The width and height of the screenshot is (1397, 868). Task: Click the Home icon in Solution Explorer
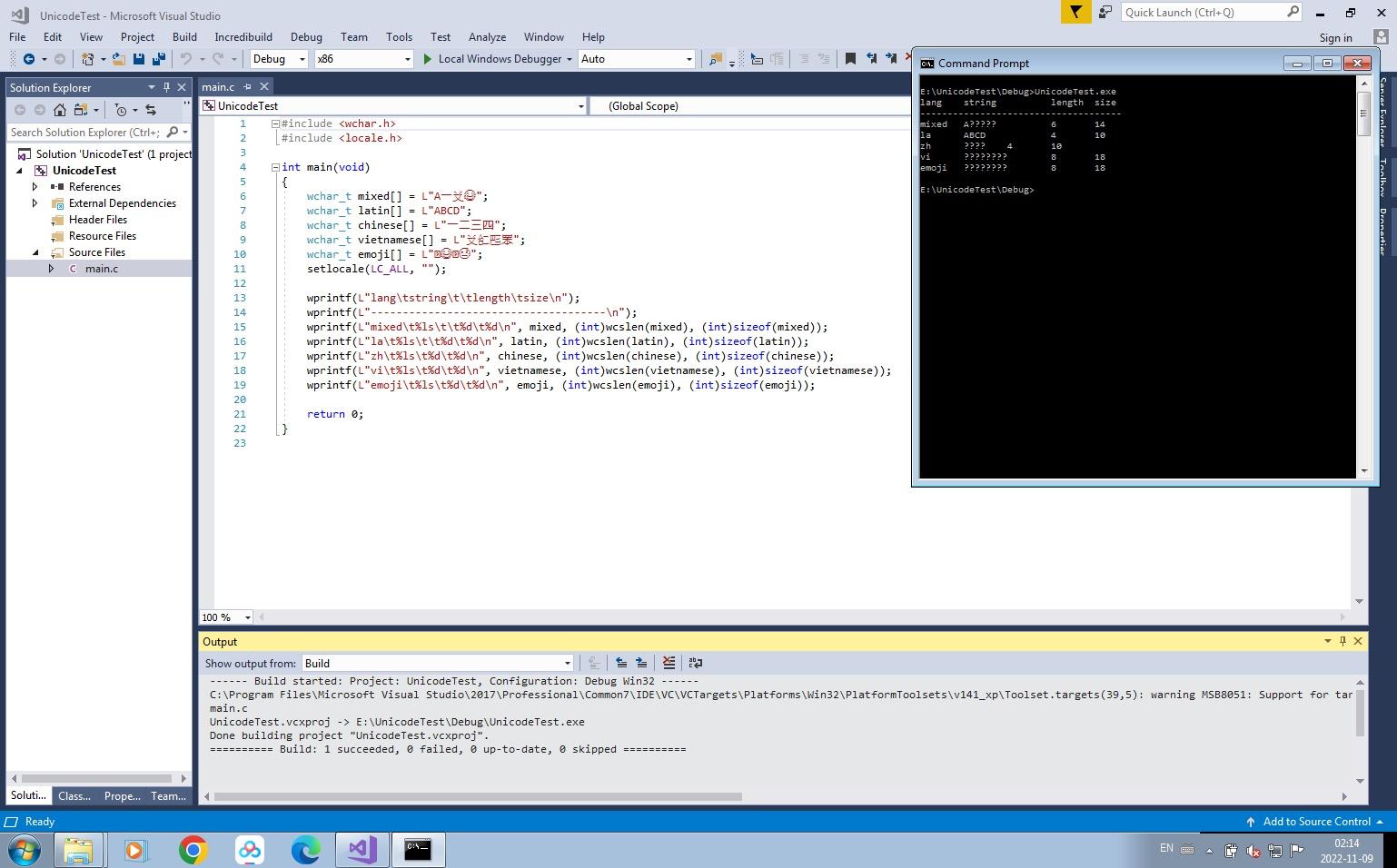point(60,110)
